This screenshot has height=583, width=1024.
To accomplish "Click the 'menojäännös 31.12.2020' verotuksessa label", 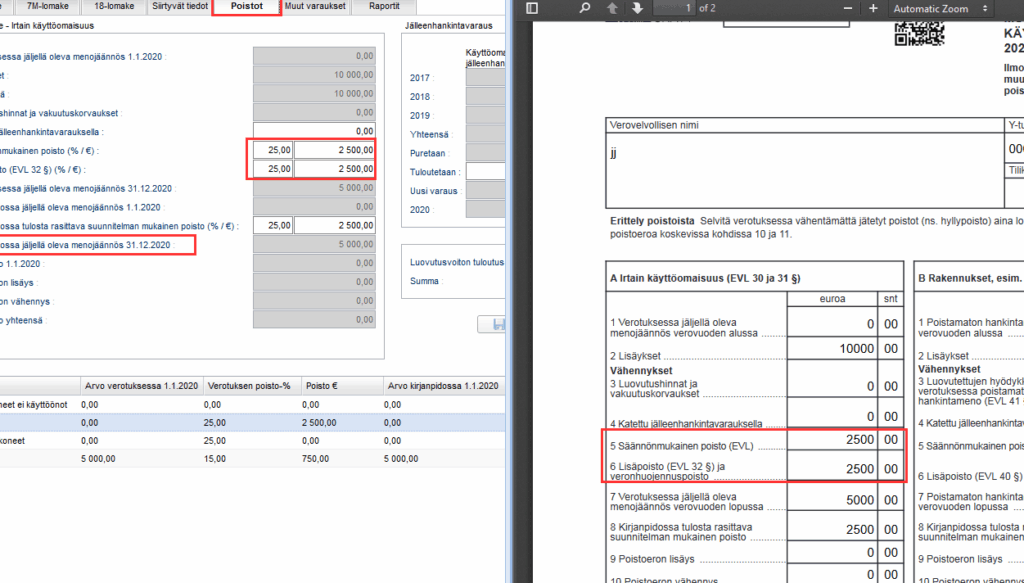I will pyautogui.click(x=86, y=188).
